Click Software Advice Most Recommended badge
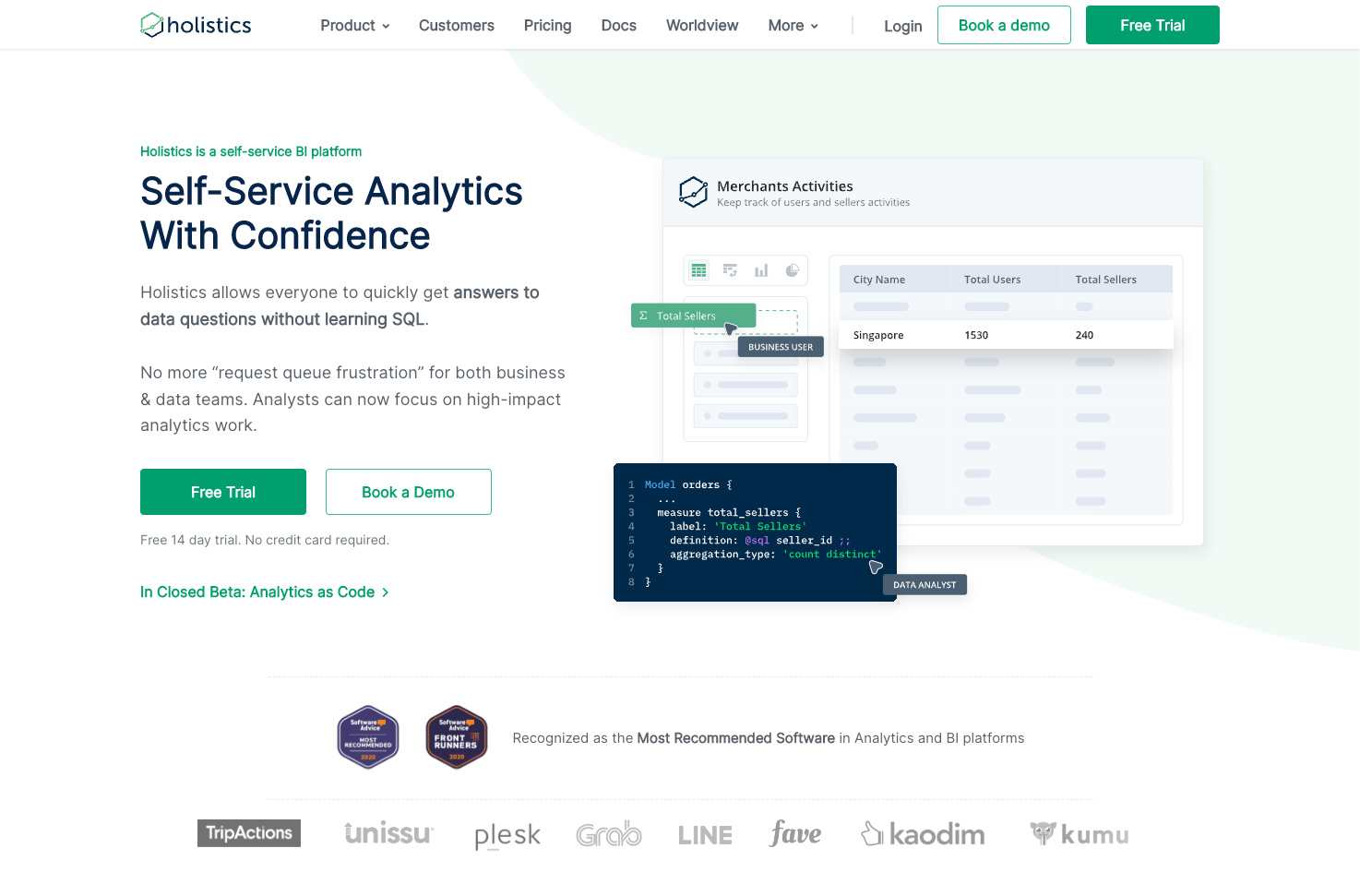 [368, 737]
